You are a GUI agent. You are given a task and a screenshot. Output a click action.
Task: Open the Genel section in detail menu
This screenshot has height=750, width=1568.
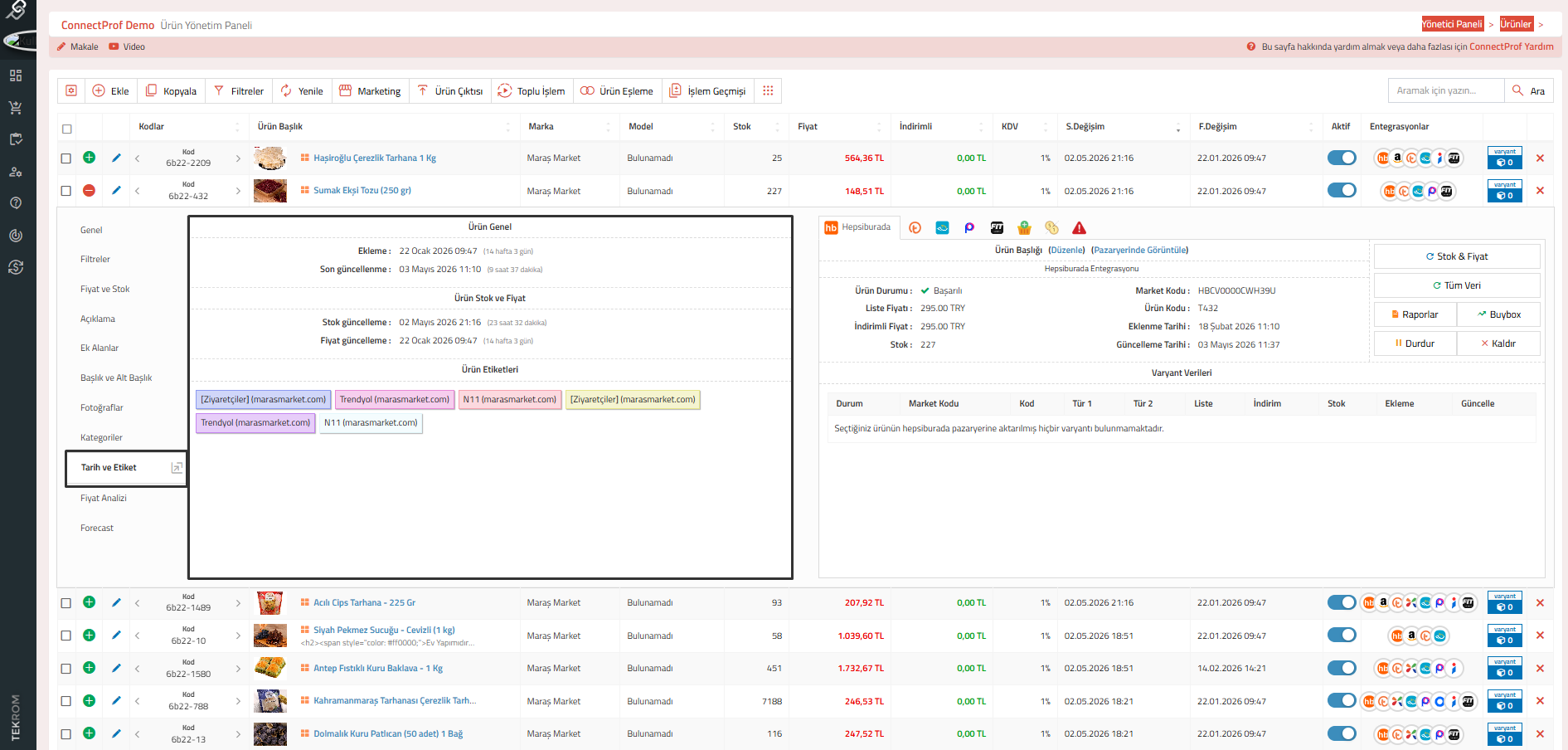(91, 231)
